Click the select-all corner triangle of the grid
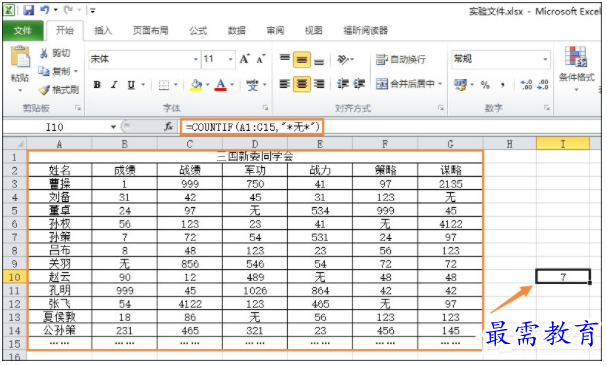Screen dimensions: 607x365 [x=16, y=144]
